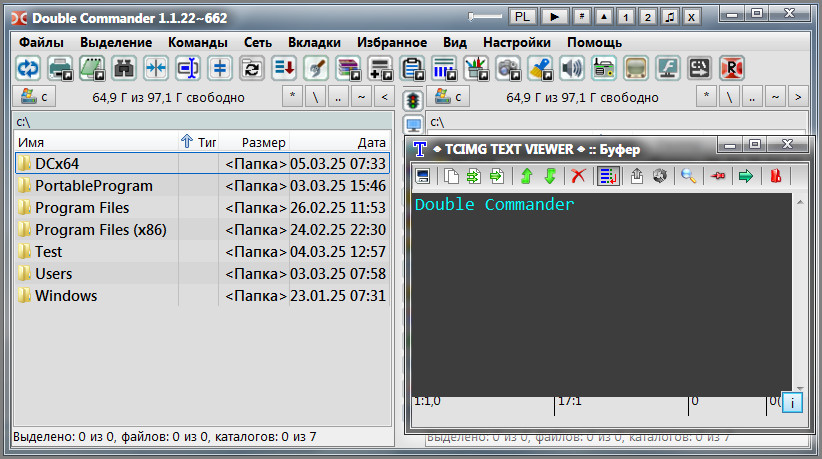Open the right panel drive C dropdown

pos(448,97)
